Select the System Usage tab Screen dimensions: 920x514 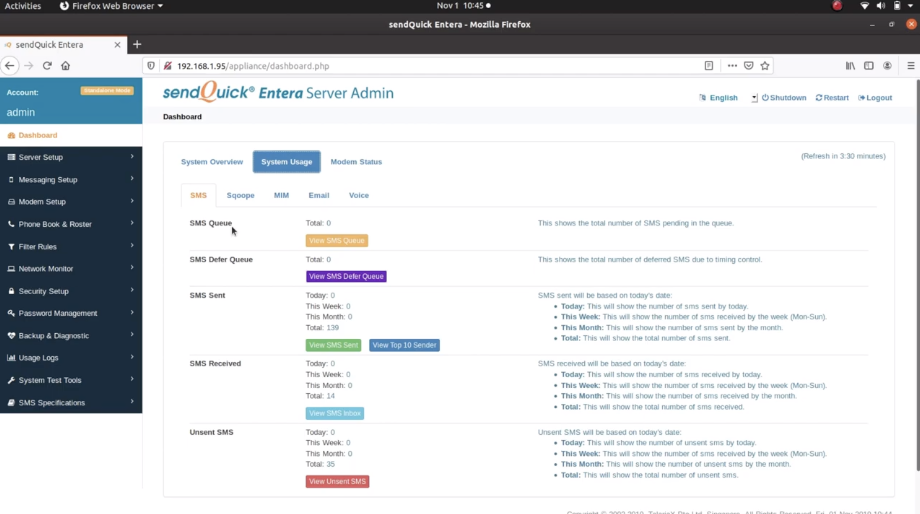click(x=286, y=162)
